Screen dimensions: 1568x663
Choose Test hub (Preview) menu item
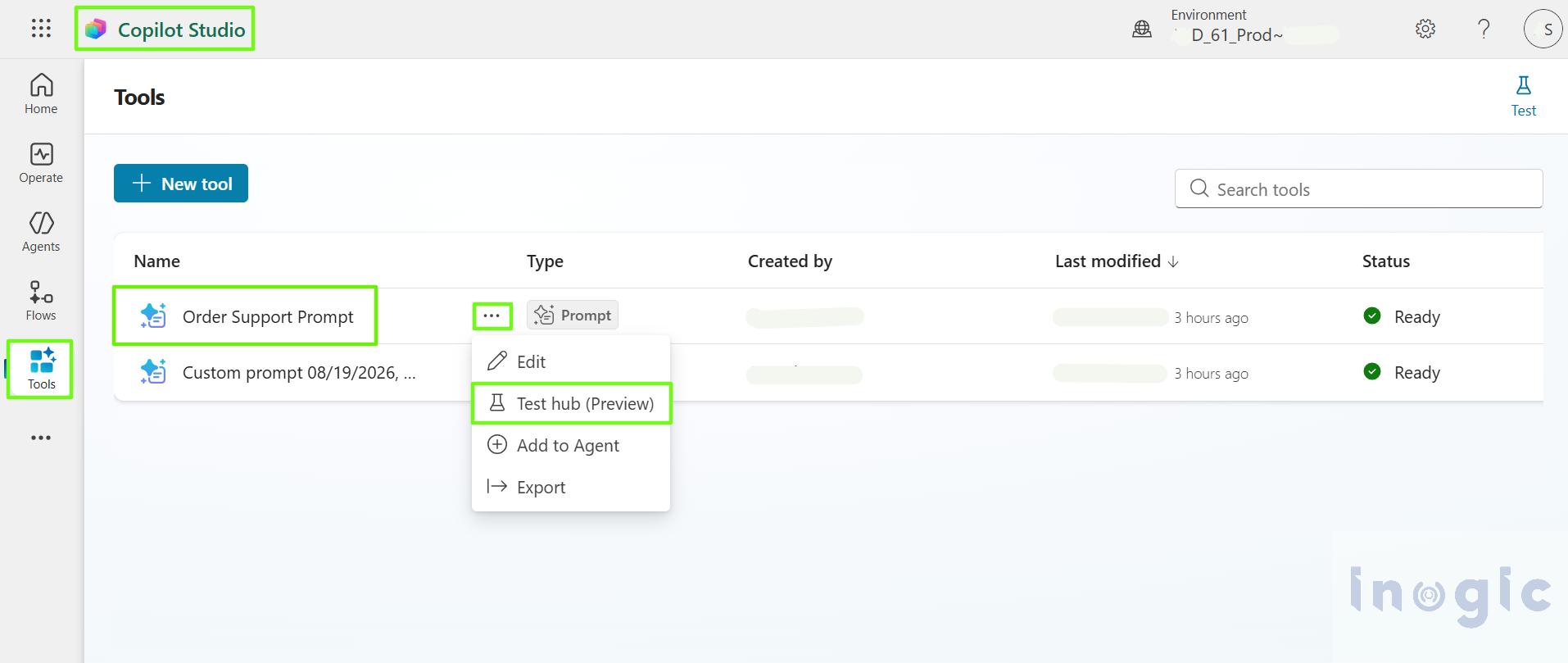[x=571, y=403]
